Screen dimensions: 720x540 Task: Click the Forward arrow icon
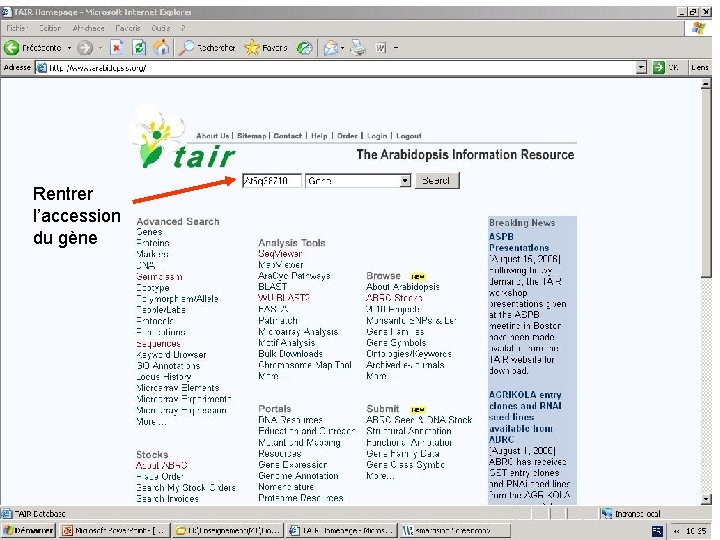(x=85, y=48)
